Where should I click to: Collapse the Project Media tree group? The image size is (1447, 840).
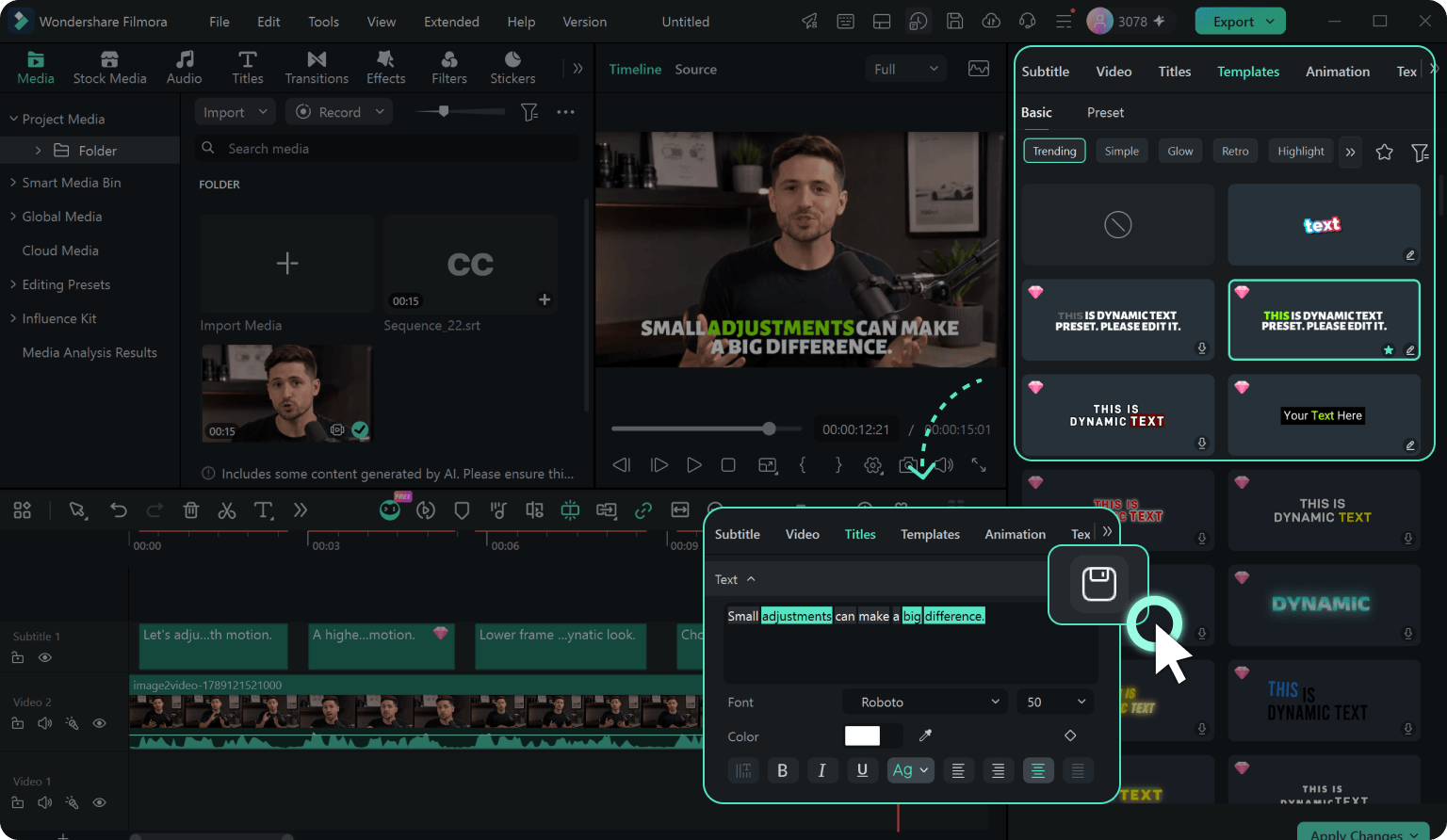pyautogui.click(x=13, y=119)
